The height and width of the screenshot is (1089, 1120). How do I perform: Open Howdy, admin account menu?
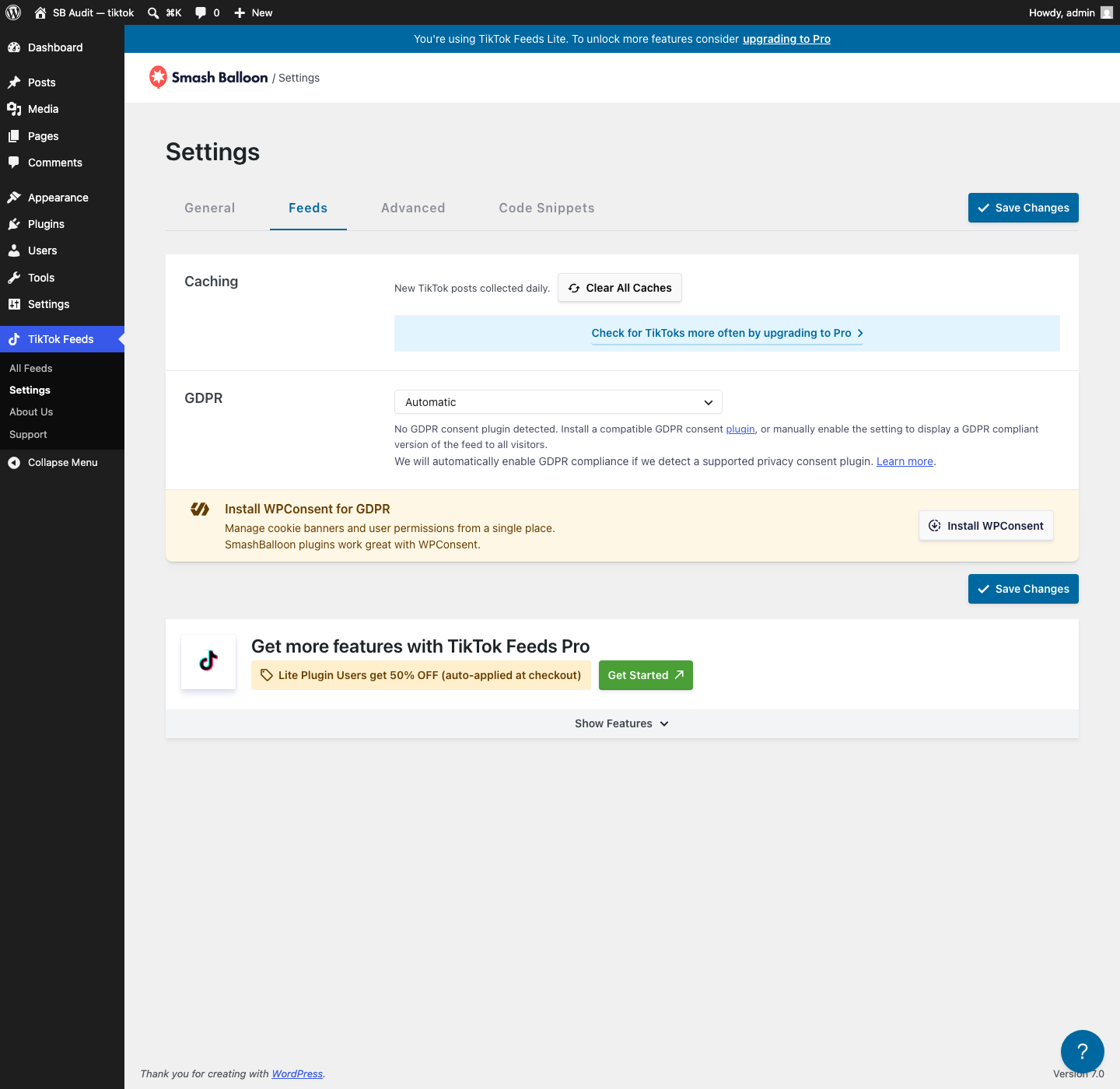click(x=1071, y=12)
